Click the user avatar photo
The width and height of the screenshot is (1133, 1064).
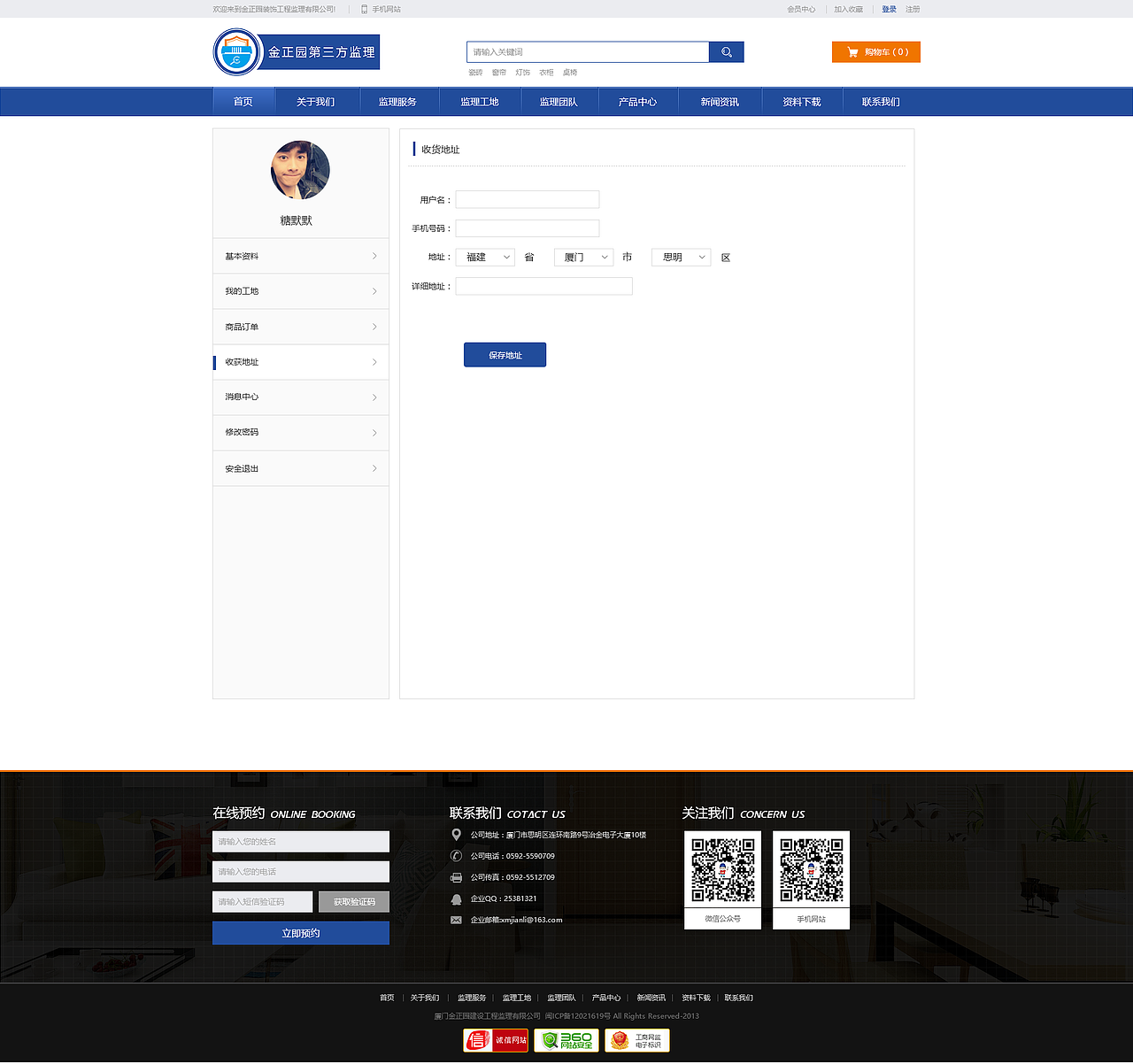coord(300,170)
